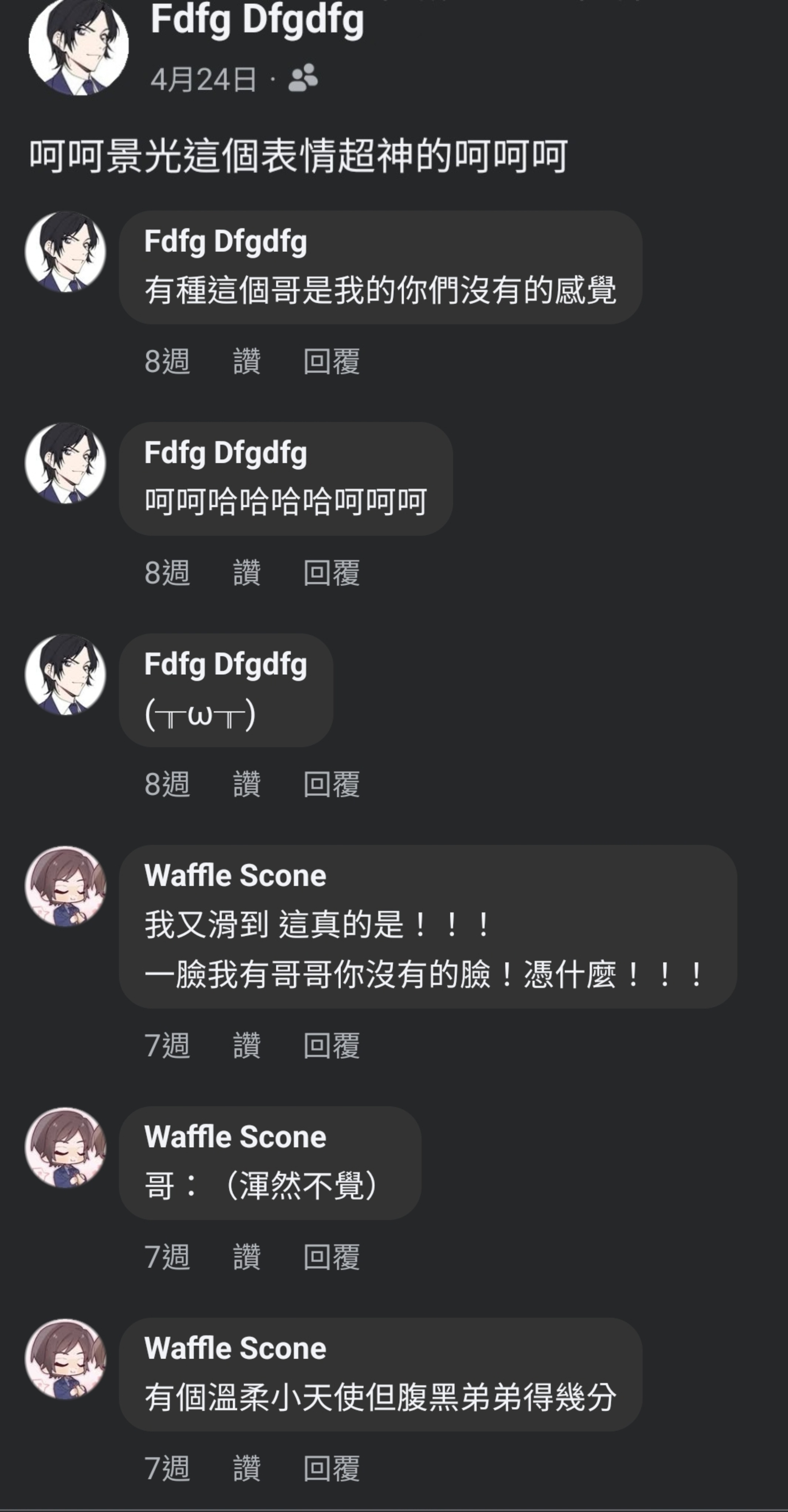Reply to the 呵呵哈哈哈哈呵呵呵 comment
788x1512 pixels.
tap(331, 572)
